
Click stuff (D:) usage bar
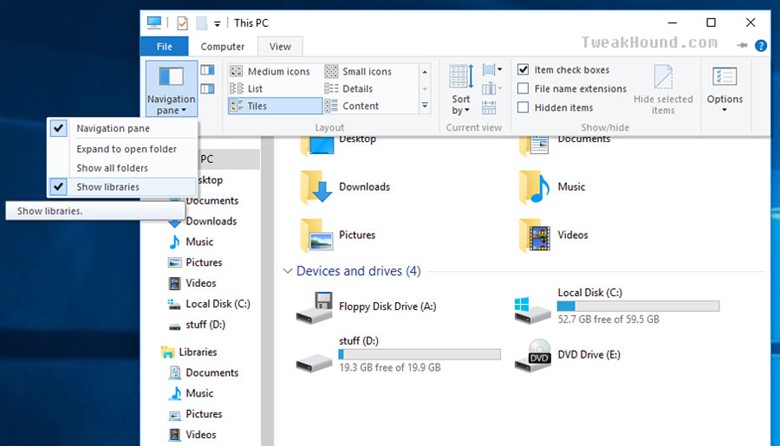pyautogui.click(x=420, y=354)
